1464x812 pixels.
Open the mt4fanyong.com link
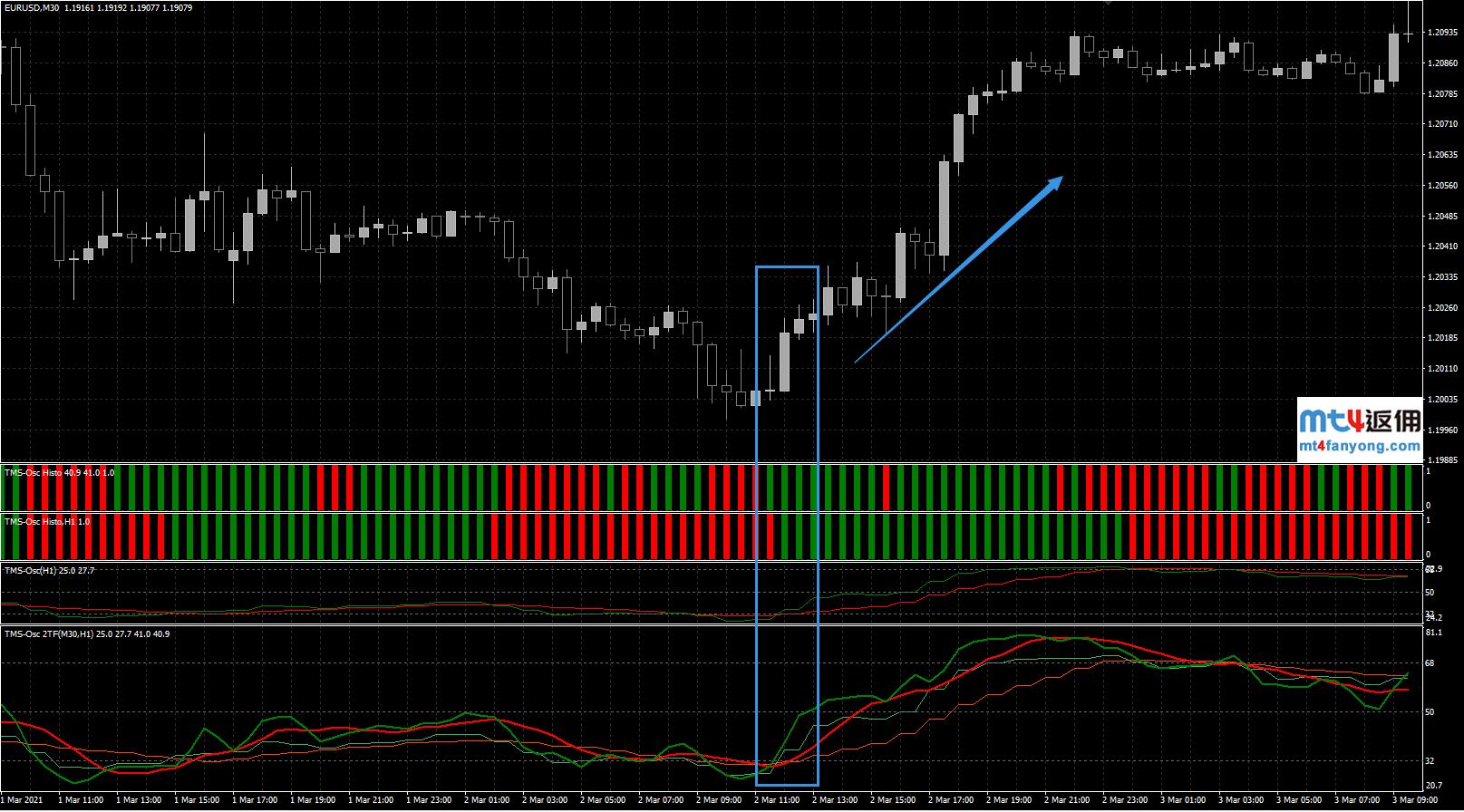1360,446
